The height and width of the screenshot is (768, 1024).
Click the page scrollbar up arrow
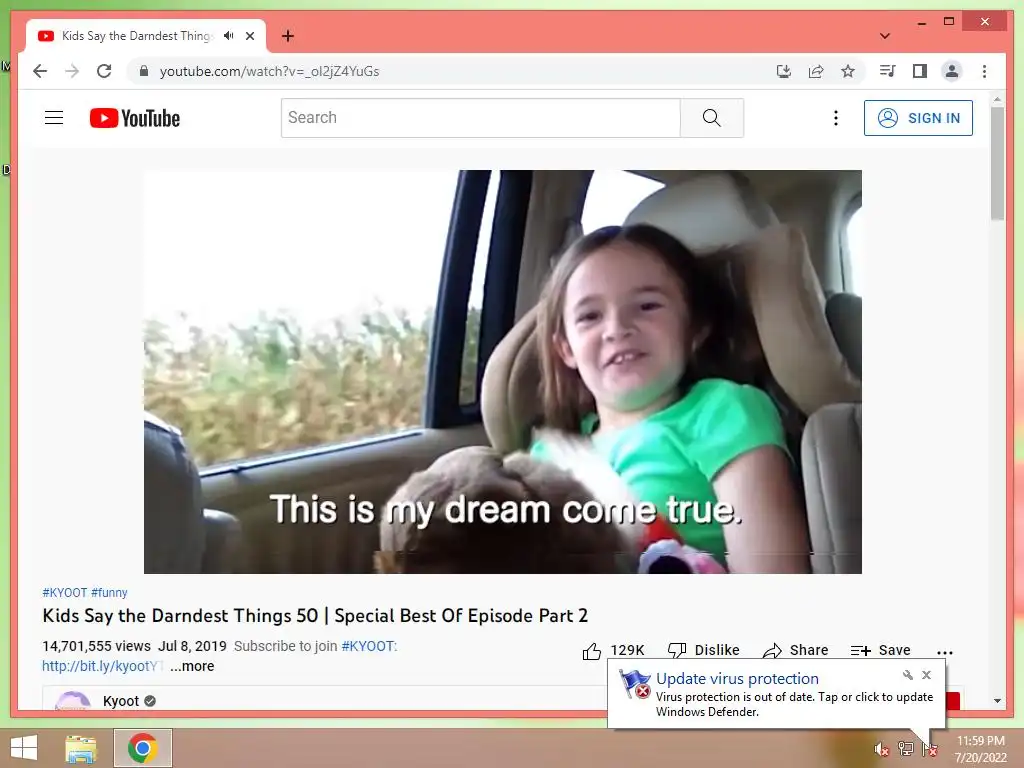(997, 100)
